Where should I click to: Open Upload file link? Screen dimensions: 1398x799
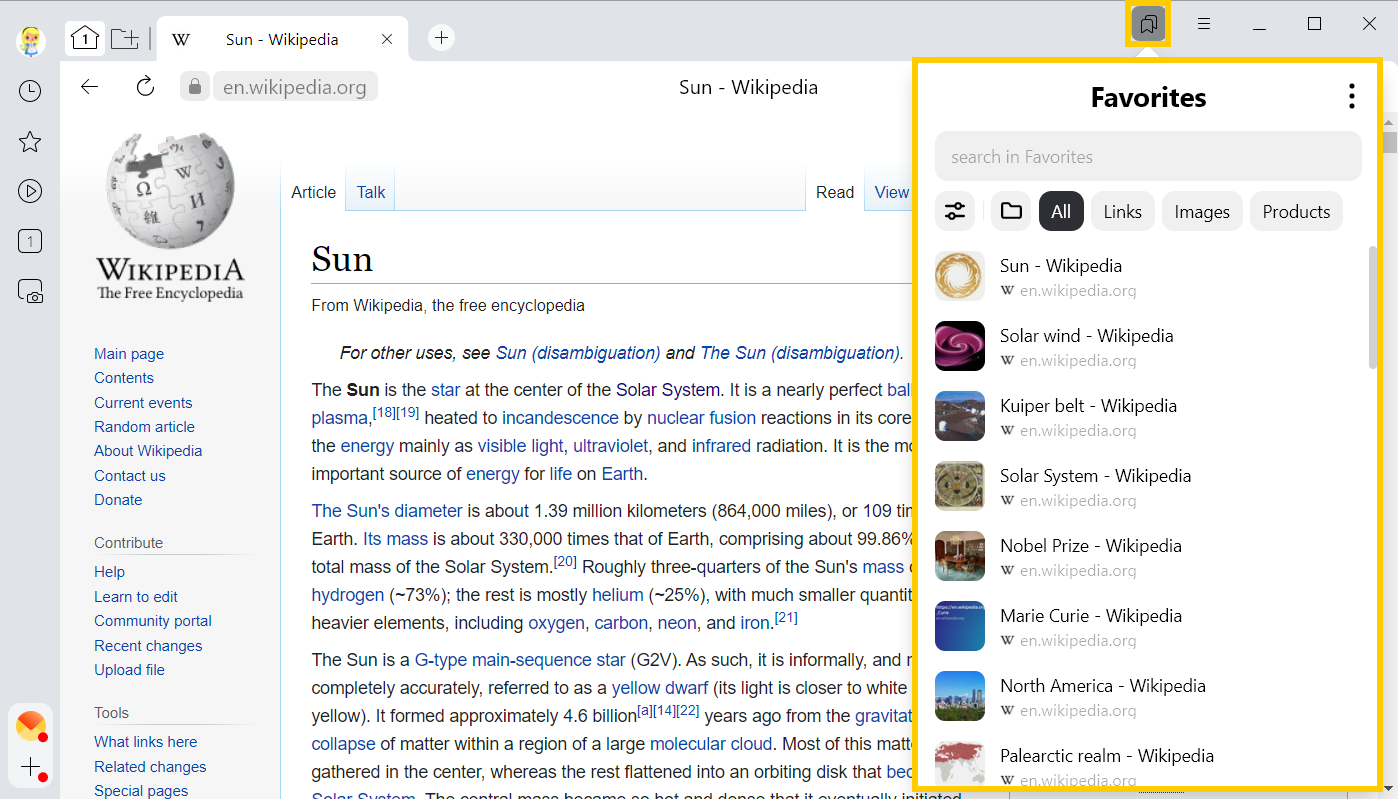tap(129, 669)
